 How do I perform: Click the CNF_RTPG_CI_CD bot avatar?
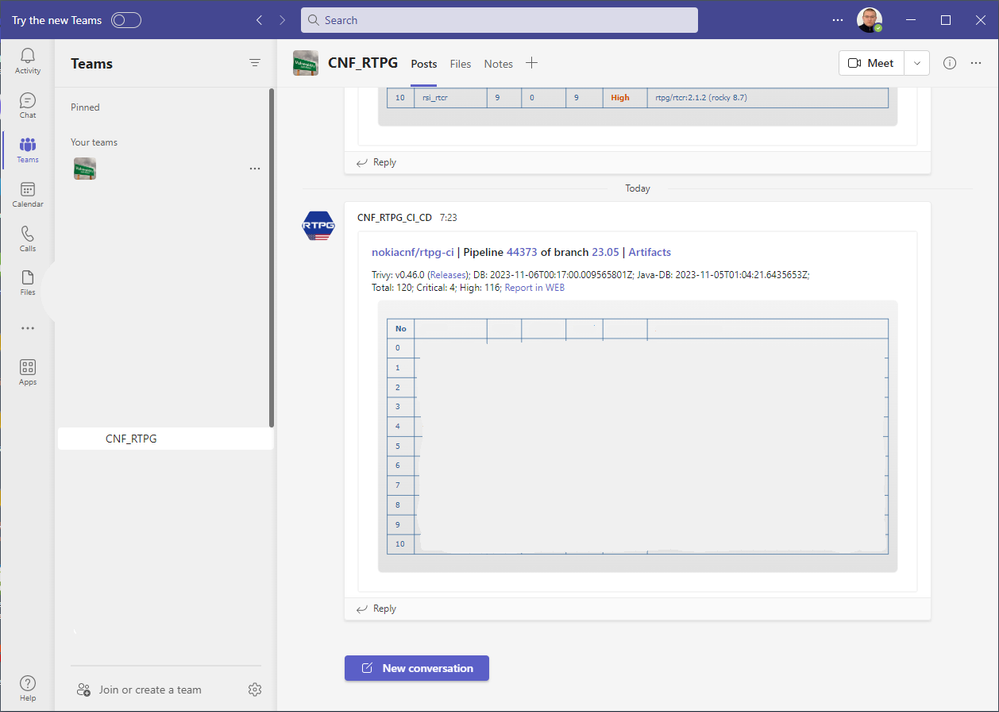[x=318, y=225]
